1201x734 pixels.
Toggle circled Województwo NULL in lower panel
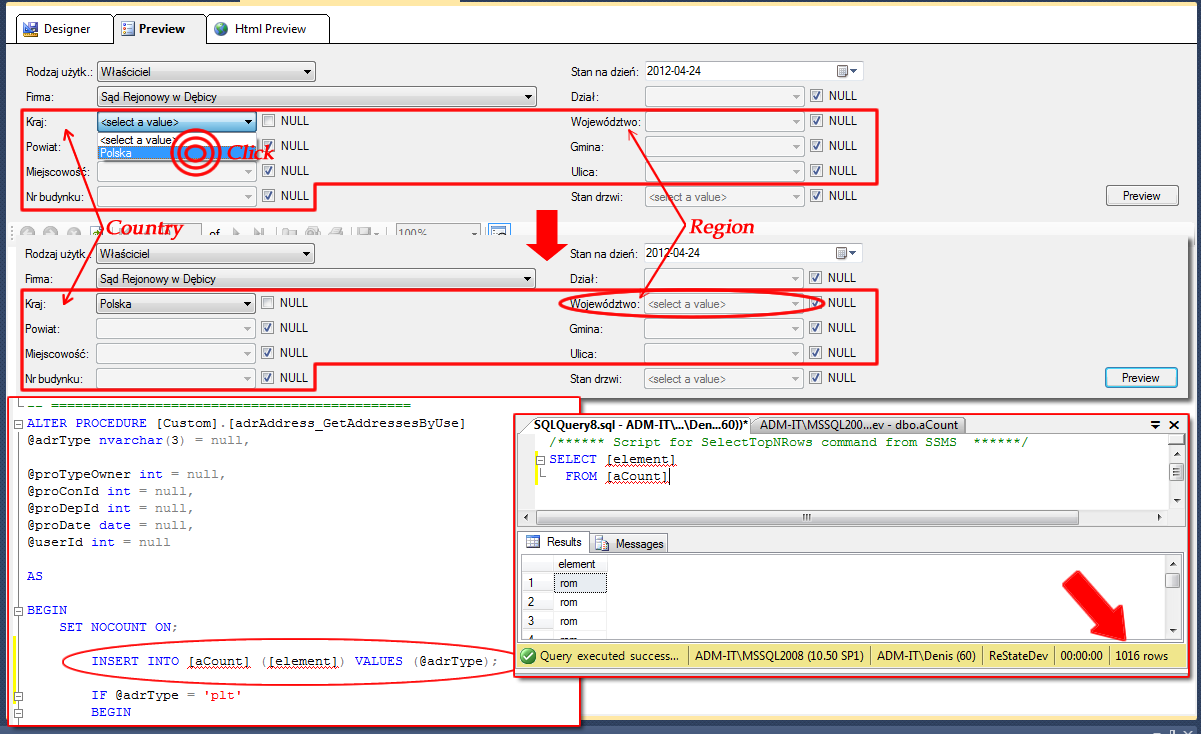click(x=816, y=303)
